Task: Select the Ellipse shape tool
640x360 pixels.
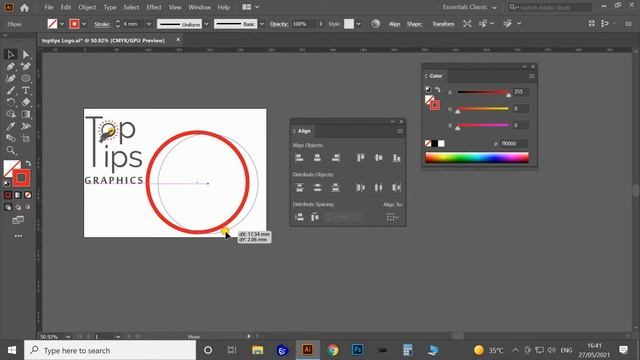Action: pyautogui.click(x=26, y=78)
